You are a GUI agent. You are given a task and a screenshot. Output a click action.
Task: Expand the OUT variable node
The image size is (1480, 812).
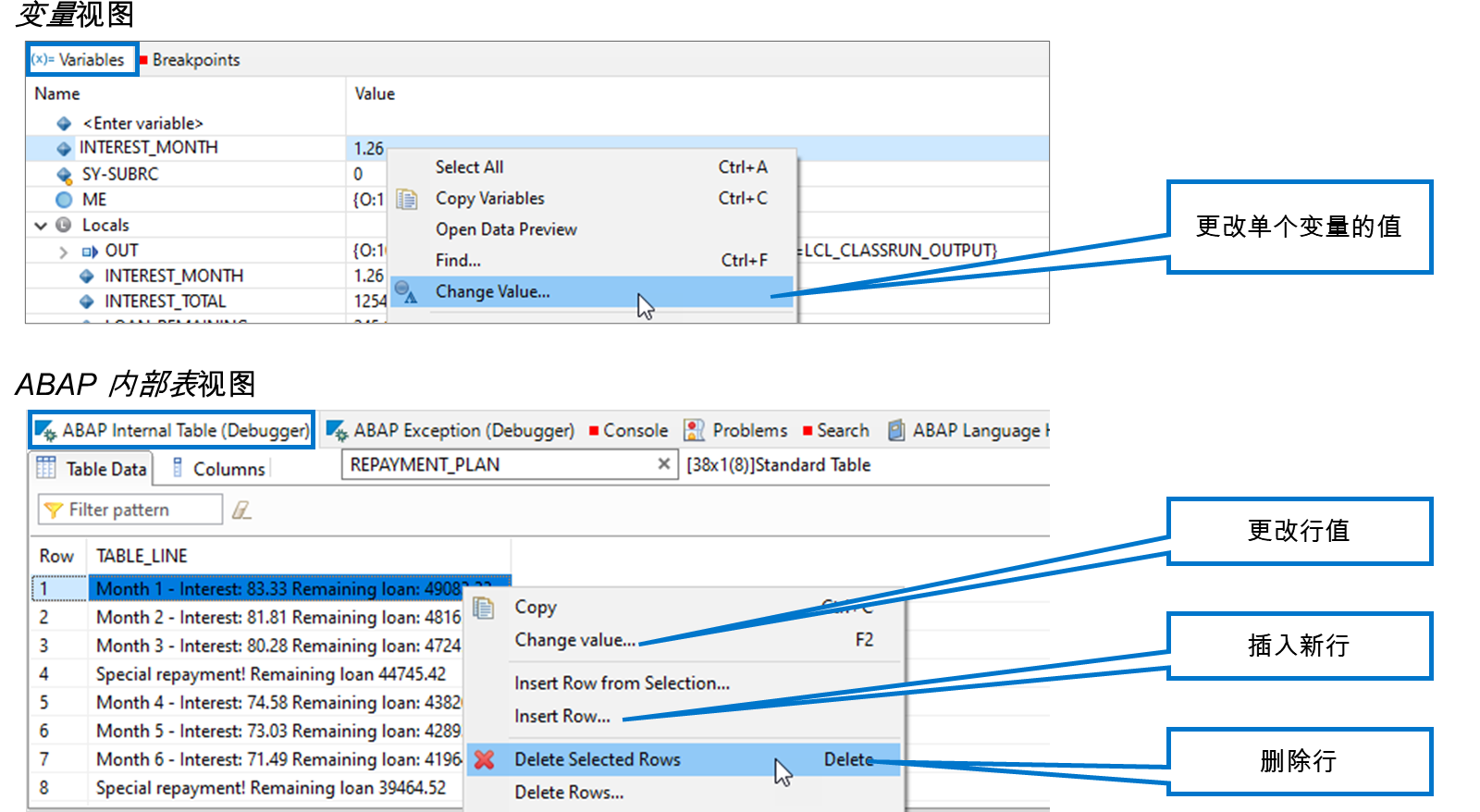(x=63, y=252)
